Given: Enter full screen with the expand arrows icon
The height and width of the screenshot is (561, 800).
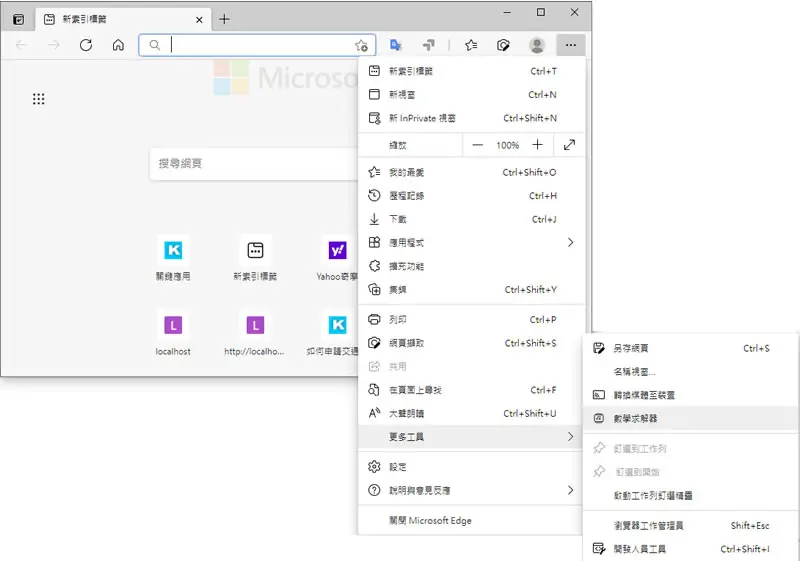Looking at the screenshot, I should [x=569, y=145].
